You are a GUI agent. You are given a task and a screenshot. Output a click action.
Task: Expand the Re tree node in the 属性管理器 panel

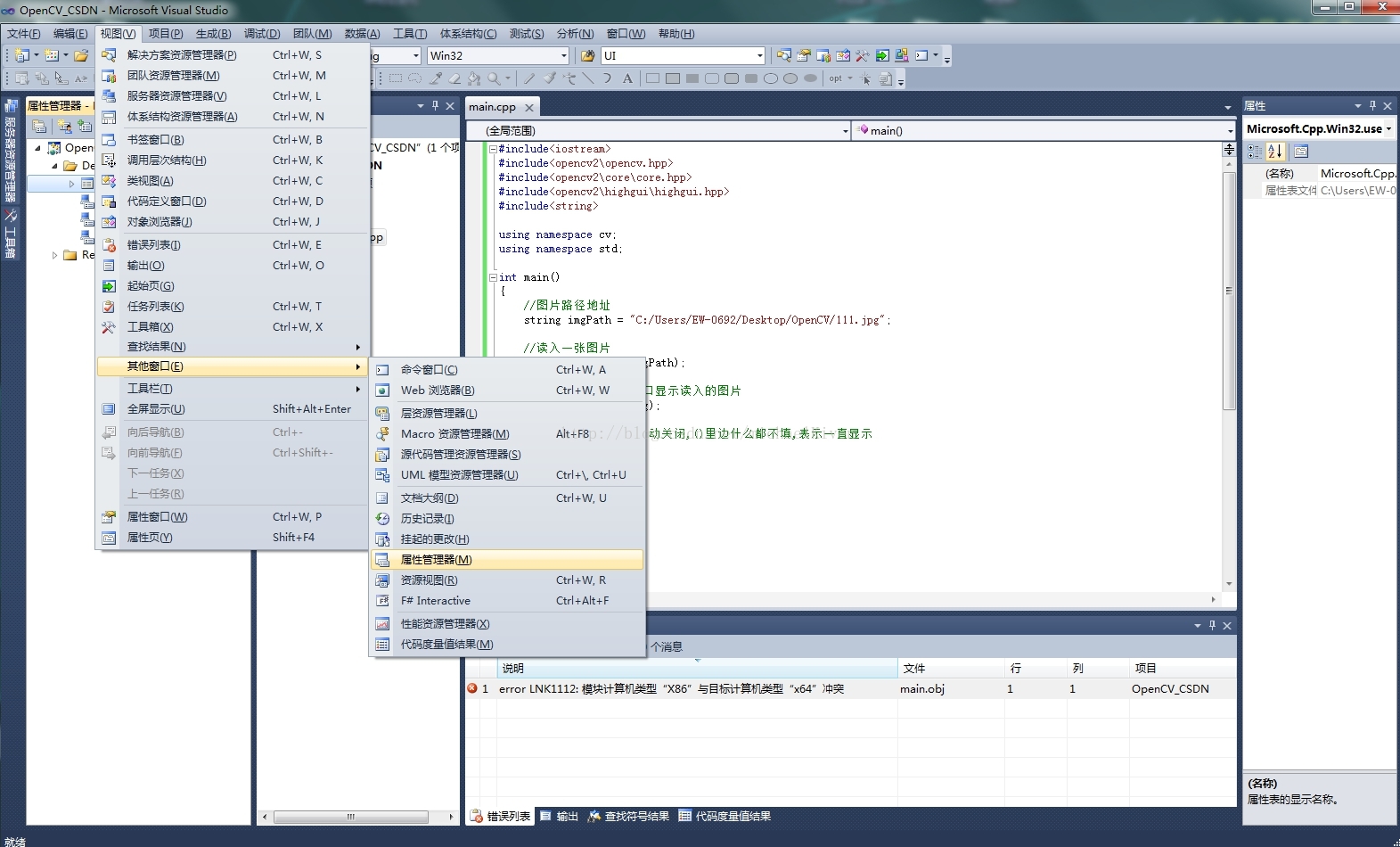click(55, 255)
